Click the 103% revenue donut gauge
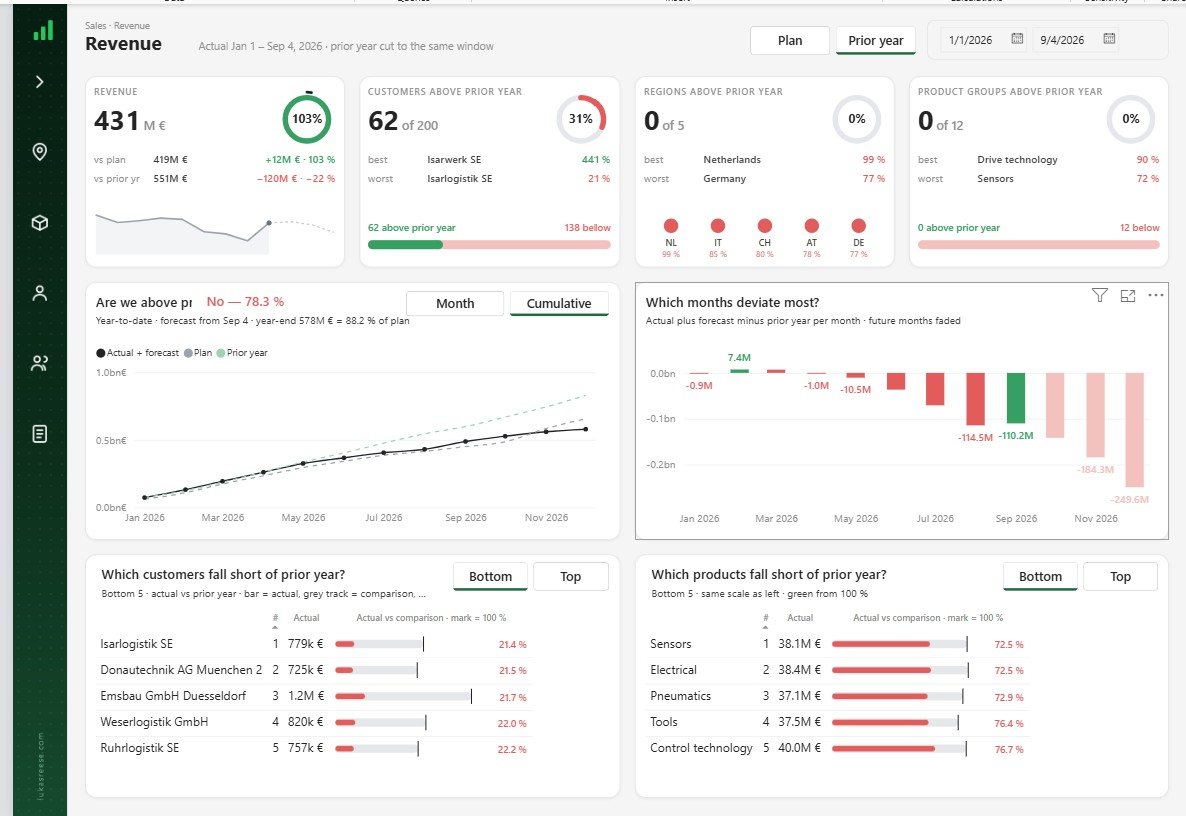 click(306, 119)
